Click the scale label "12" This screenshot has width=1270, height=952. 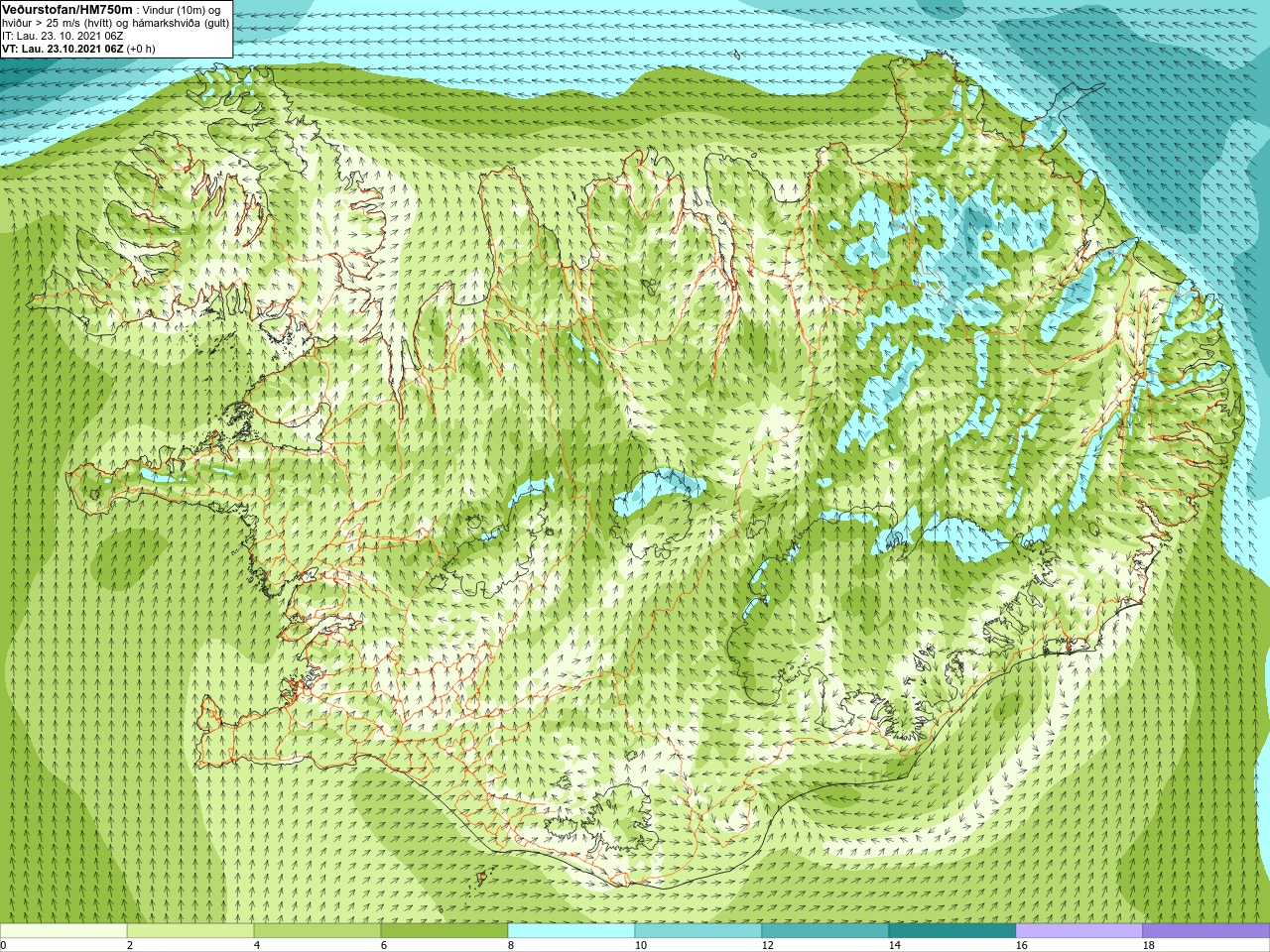pos(768,946)
